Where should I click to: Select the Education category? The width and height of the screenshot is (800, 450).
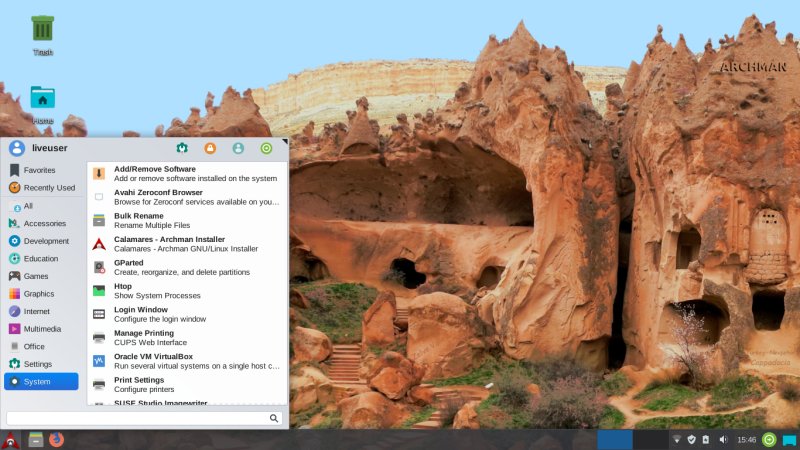click(x=41, y=259)
